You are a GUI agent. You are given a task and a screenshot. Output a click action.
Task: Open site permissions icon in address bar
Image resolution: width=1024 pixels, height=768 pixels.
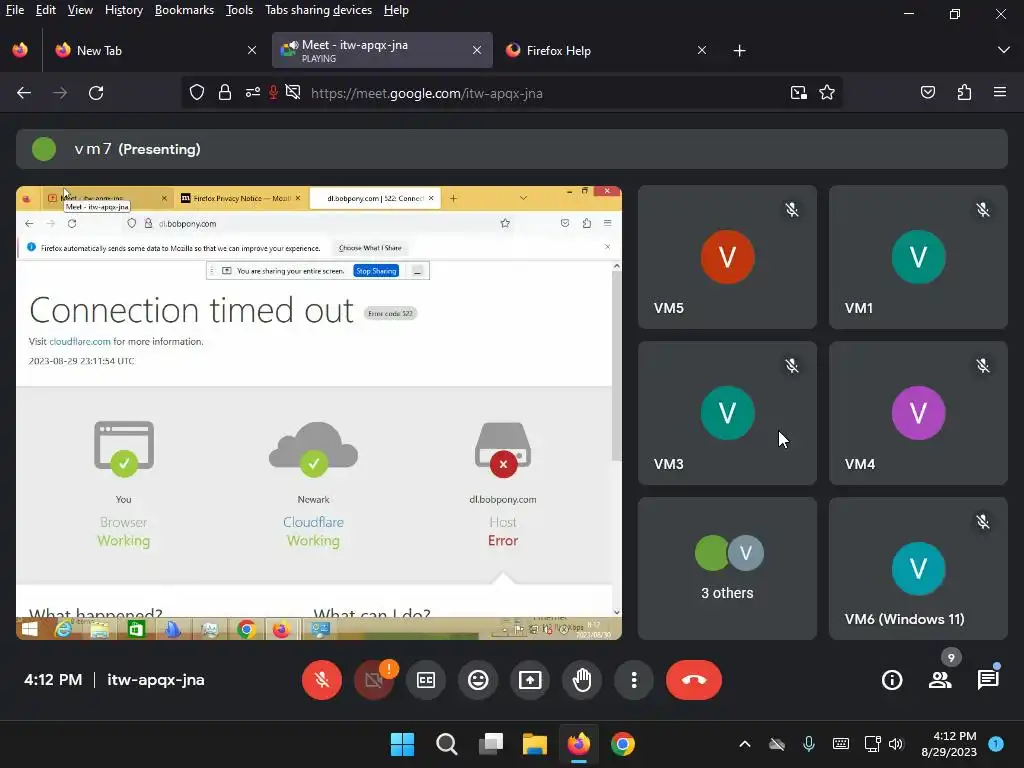pos(253,93)
